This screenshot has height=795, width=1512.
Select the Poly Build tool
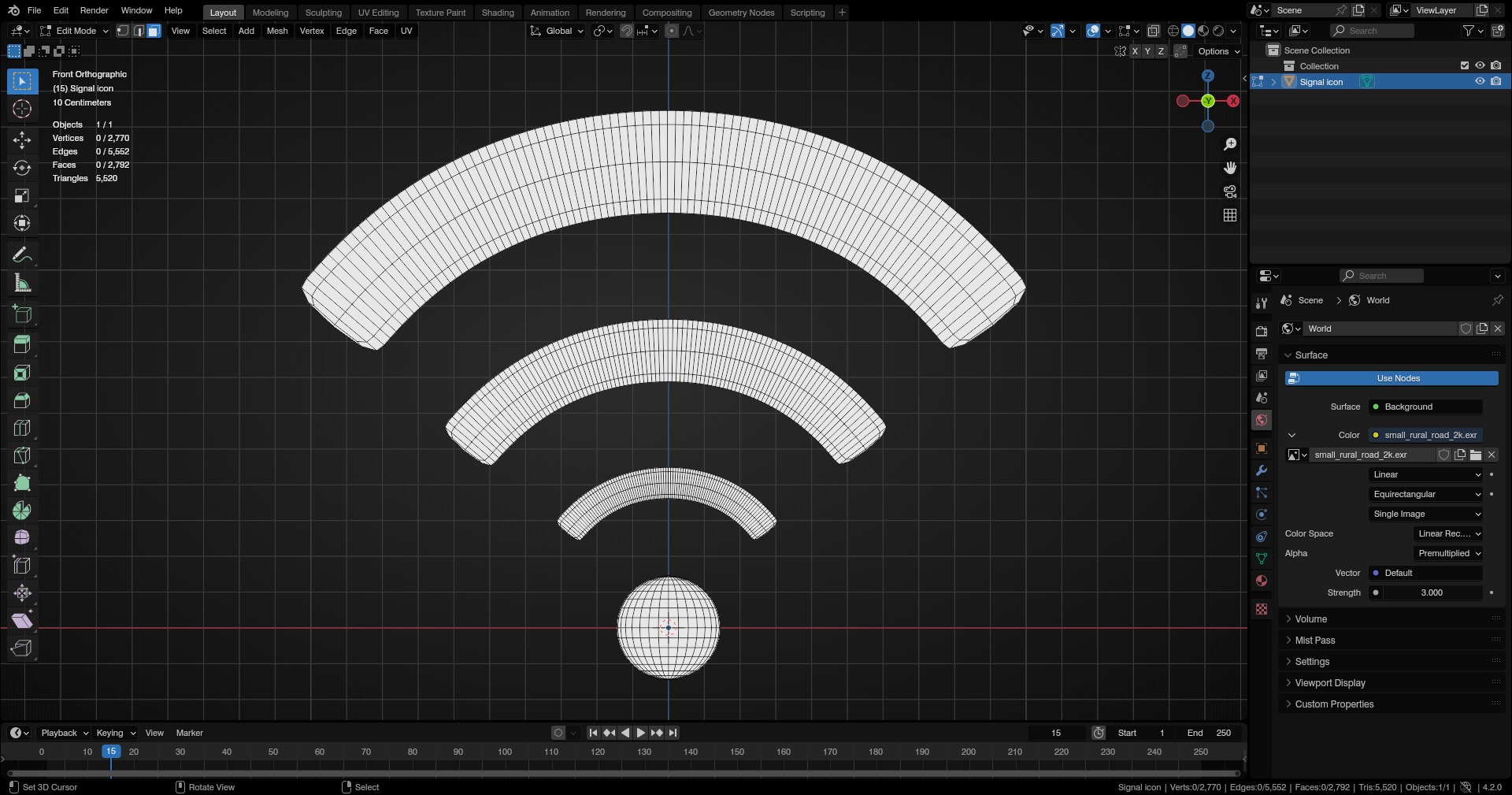(x=22, y=483)
